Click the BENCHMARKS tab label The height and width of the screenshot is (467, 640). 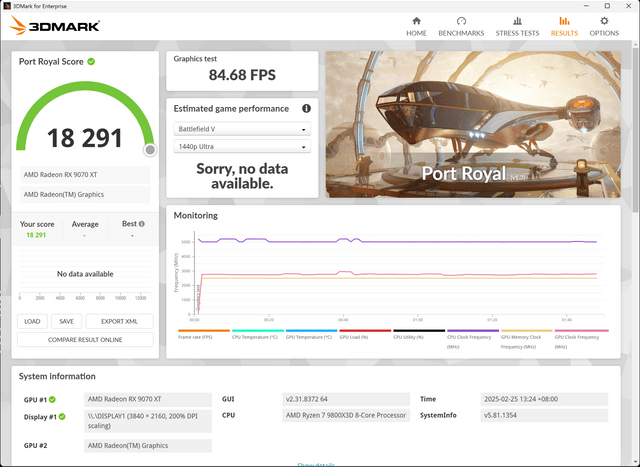[461, 33]
